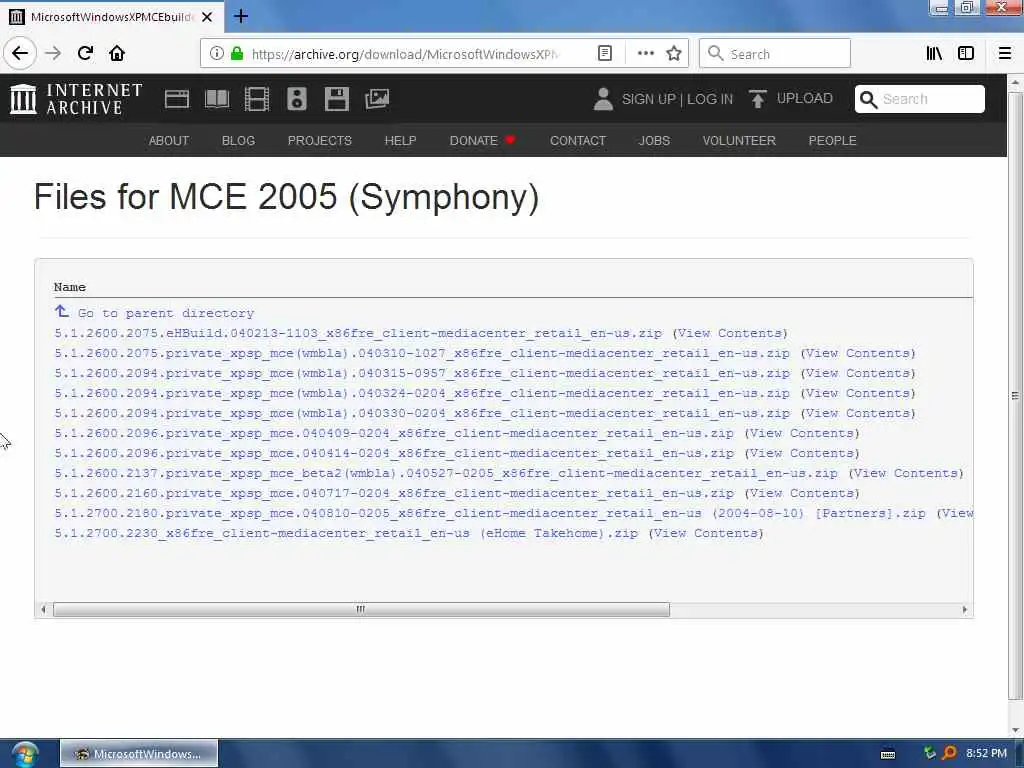Open the Web (Wayback) media icon

click(176, 99)
